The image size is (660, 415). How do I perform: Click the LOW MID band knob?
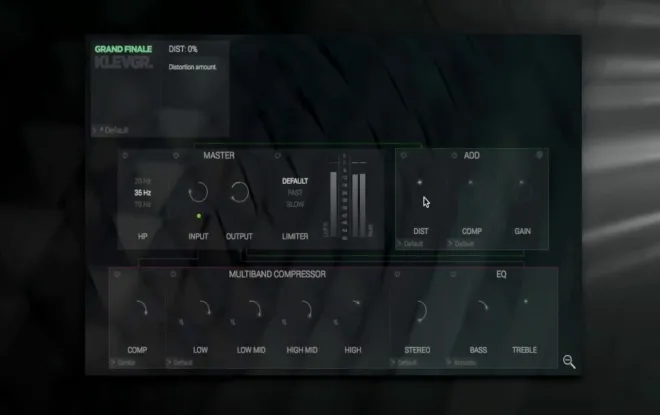pyautogui.click(x=252, y=311)
